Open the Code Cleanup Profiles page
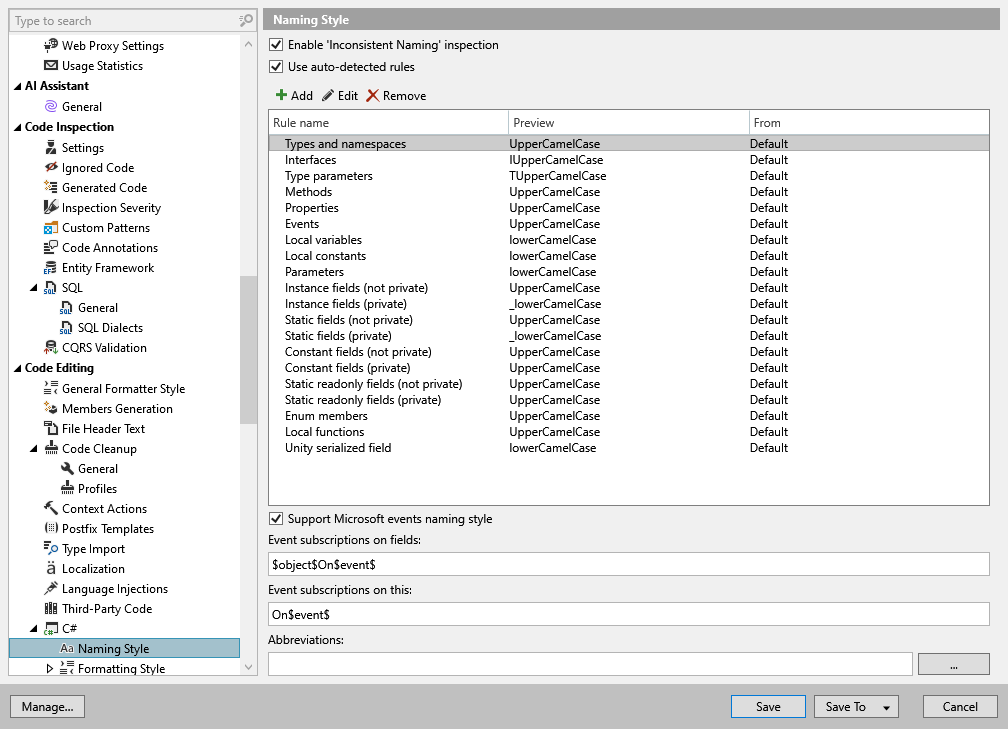Image resolution: width=1008 pixels, height=729 pixels. point(99,488)
